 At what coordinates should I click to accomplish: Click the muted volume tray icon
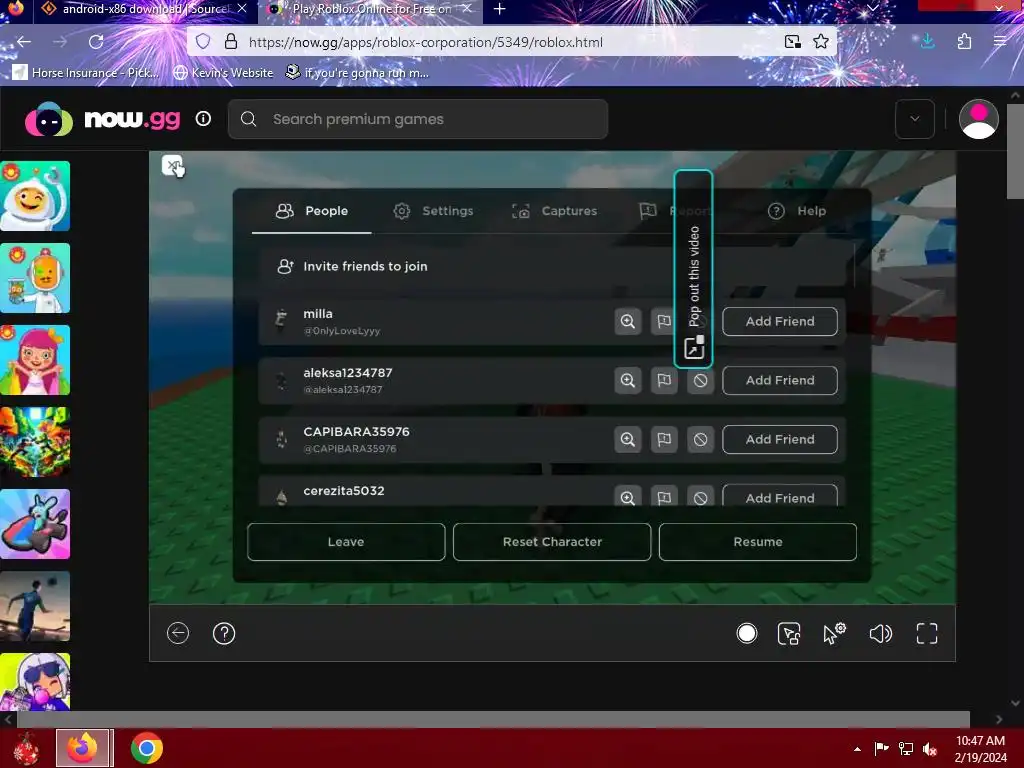930,749
